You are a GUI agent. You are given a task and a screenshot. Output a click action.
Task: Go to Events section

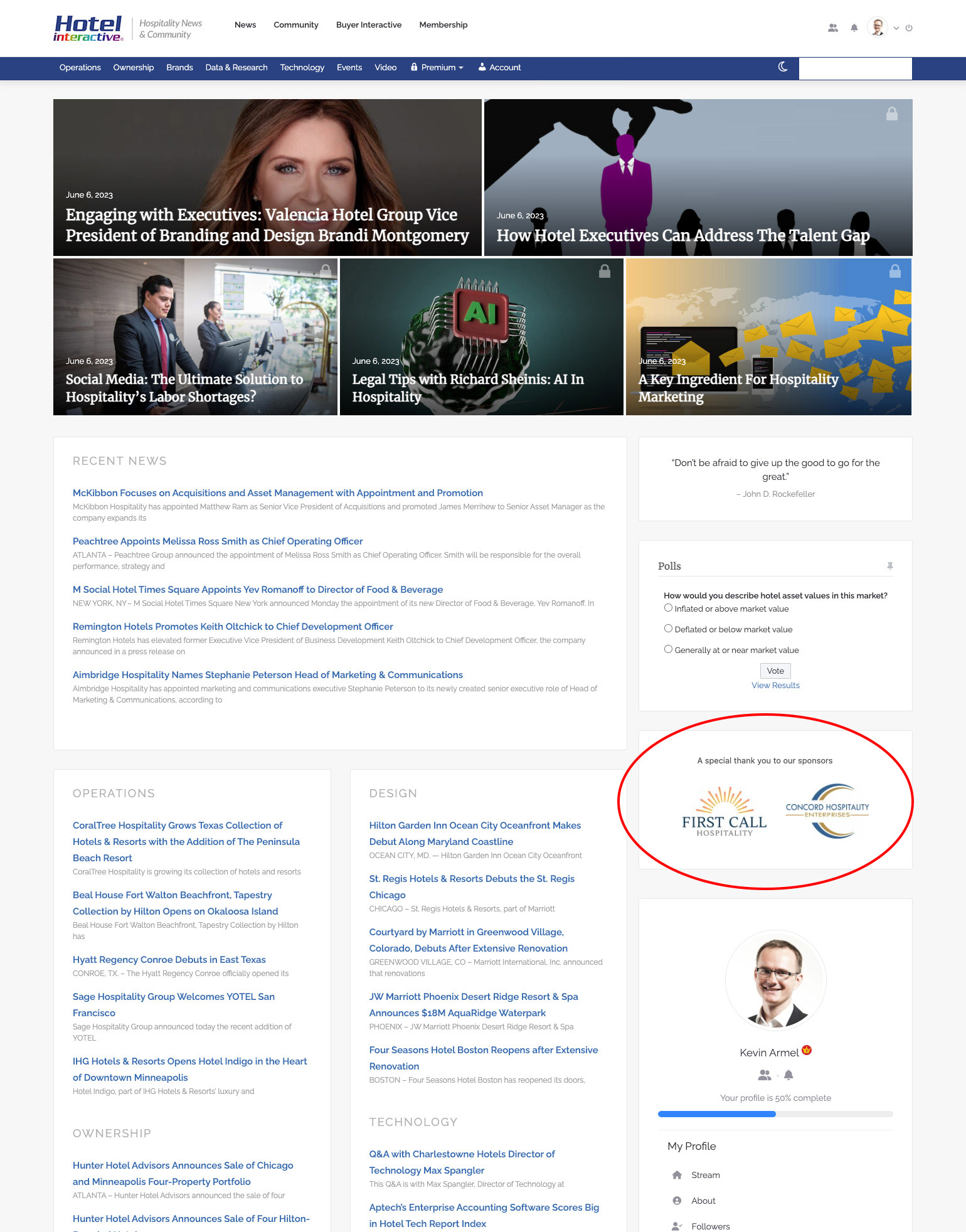tap(349, 67)
